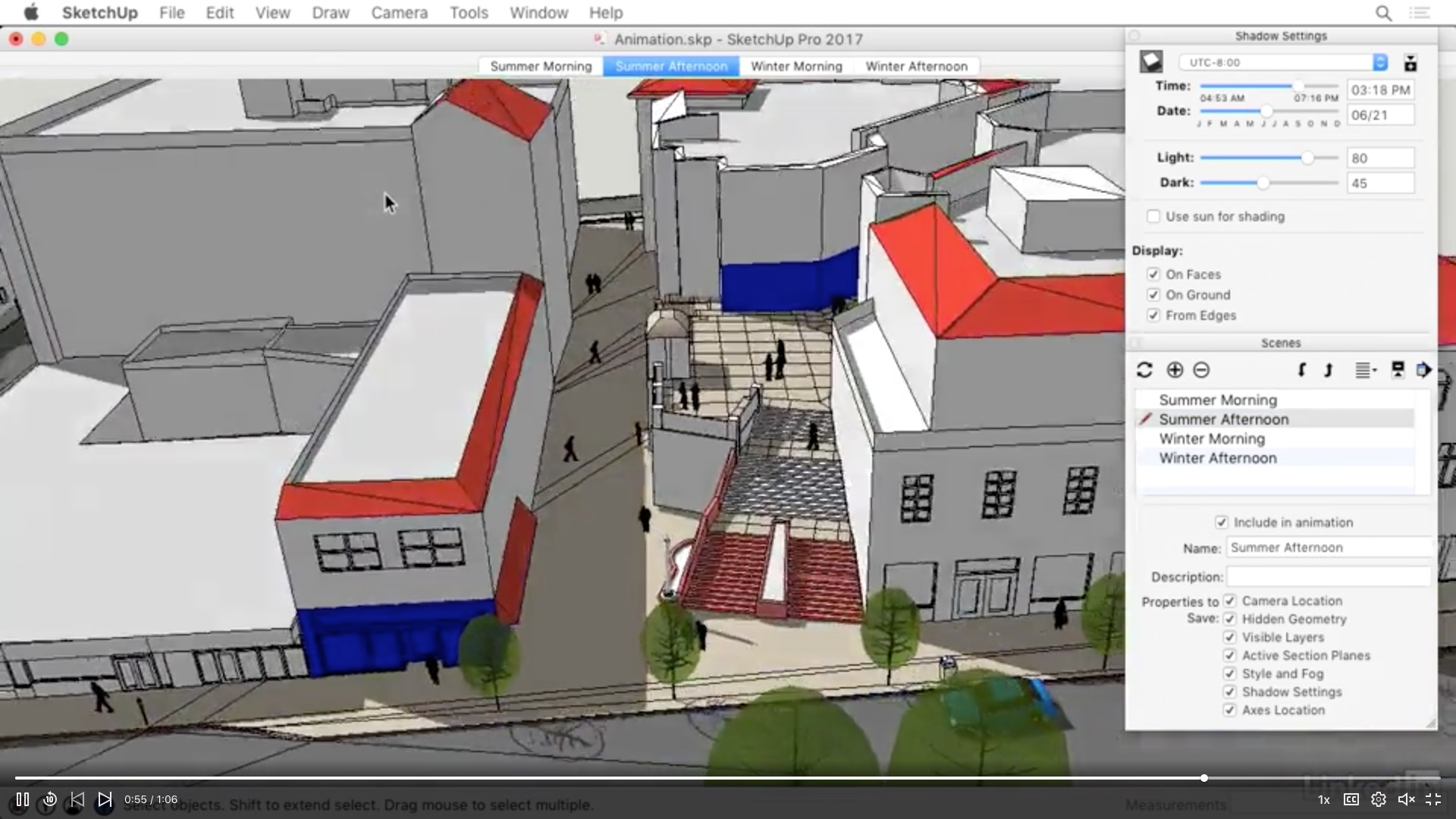Move scene up with arrow icon

(1328, 370)
